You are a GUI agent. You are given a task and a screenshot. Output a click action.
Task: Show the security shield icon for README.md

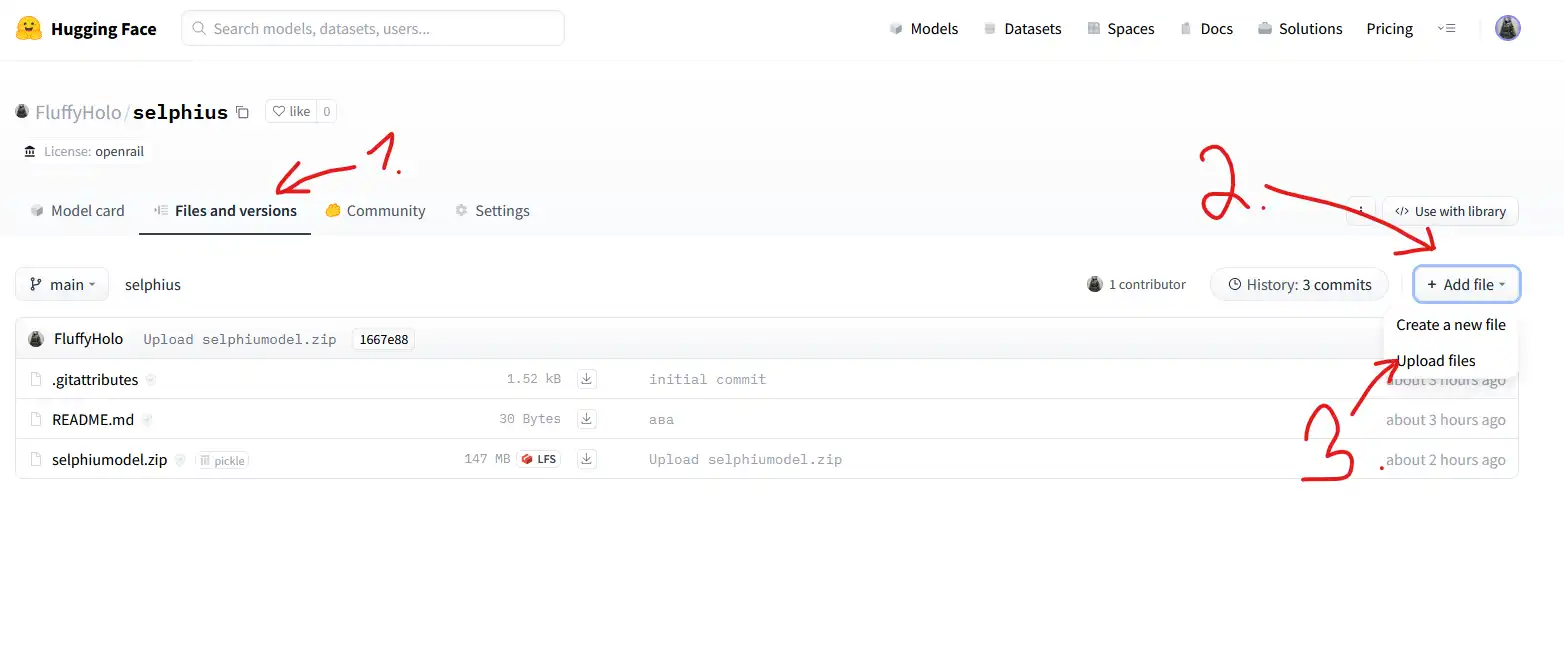pos(146,419)
